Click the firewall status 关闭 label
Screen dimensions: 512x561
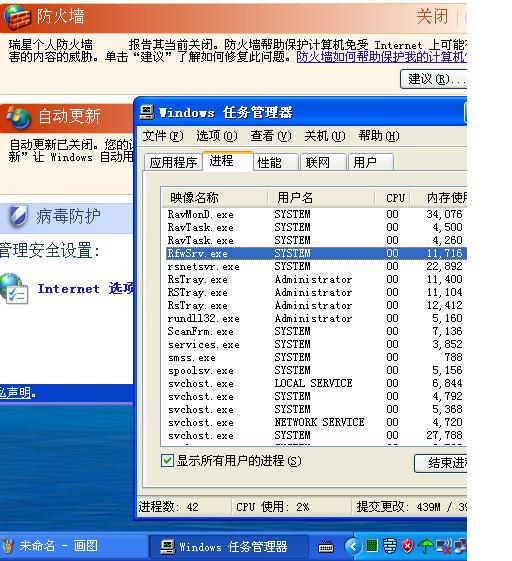pos(432,16)
